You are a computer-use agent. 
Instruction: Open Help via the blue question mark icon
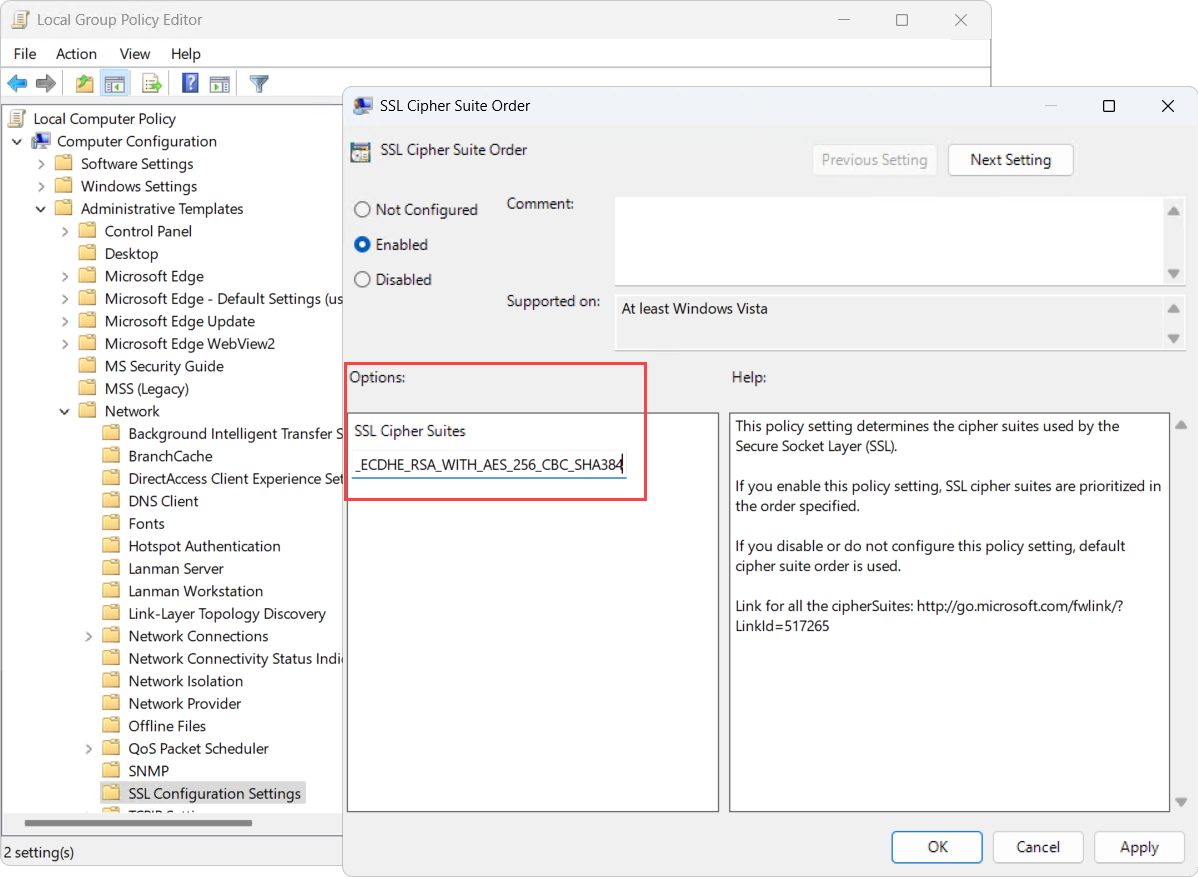(190, 84)
